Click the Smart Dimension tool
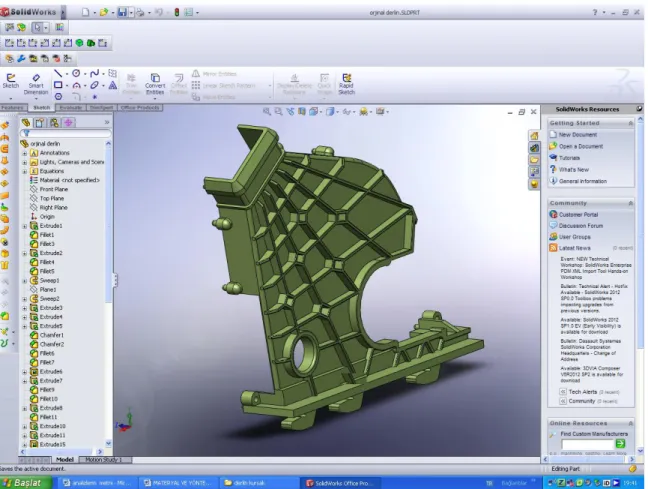Screen dimensions: 648x489 pyautogui.click(x=36, y=84)
